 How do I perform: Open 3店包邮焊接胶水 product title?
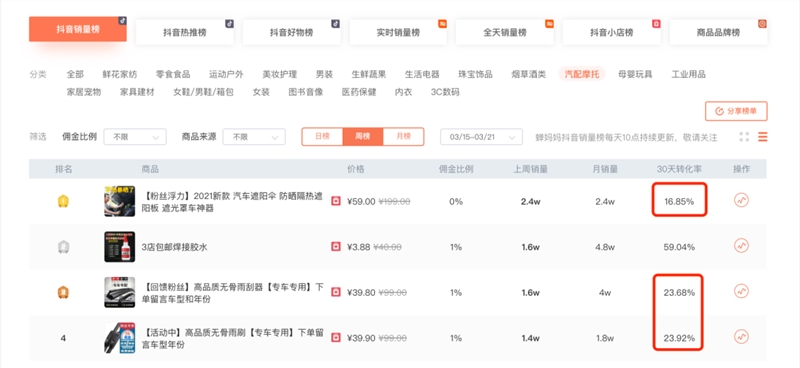pos(175,247)
